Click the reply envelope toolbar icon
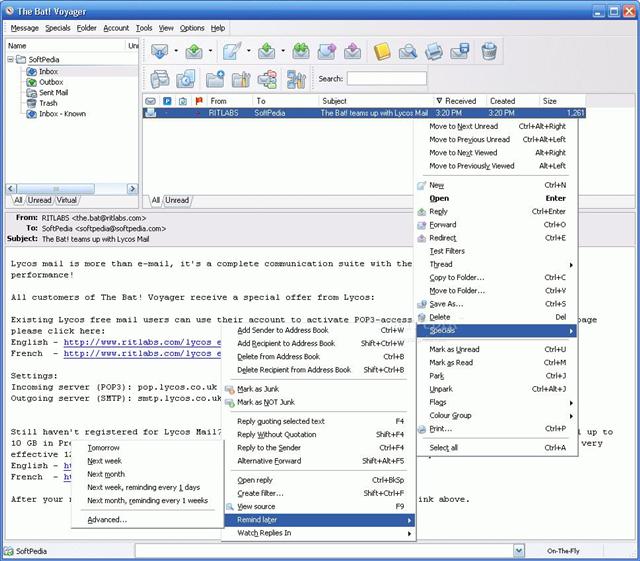Screen dimensions: 640x561 click(x=266, y=51)
